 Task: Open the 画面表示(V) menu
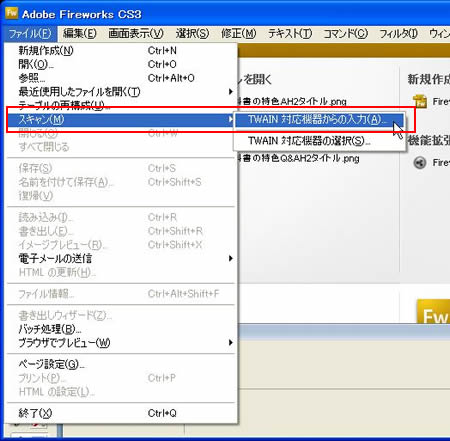click(136, 34)
